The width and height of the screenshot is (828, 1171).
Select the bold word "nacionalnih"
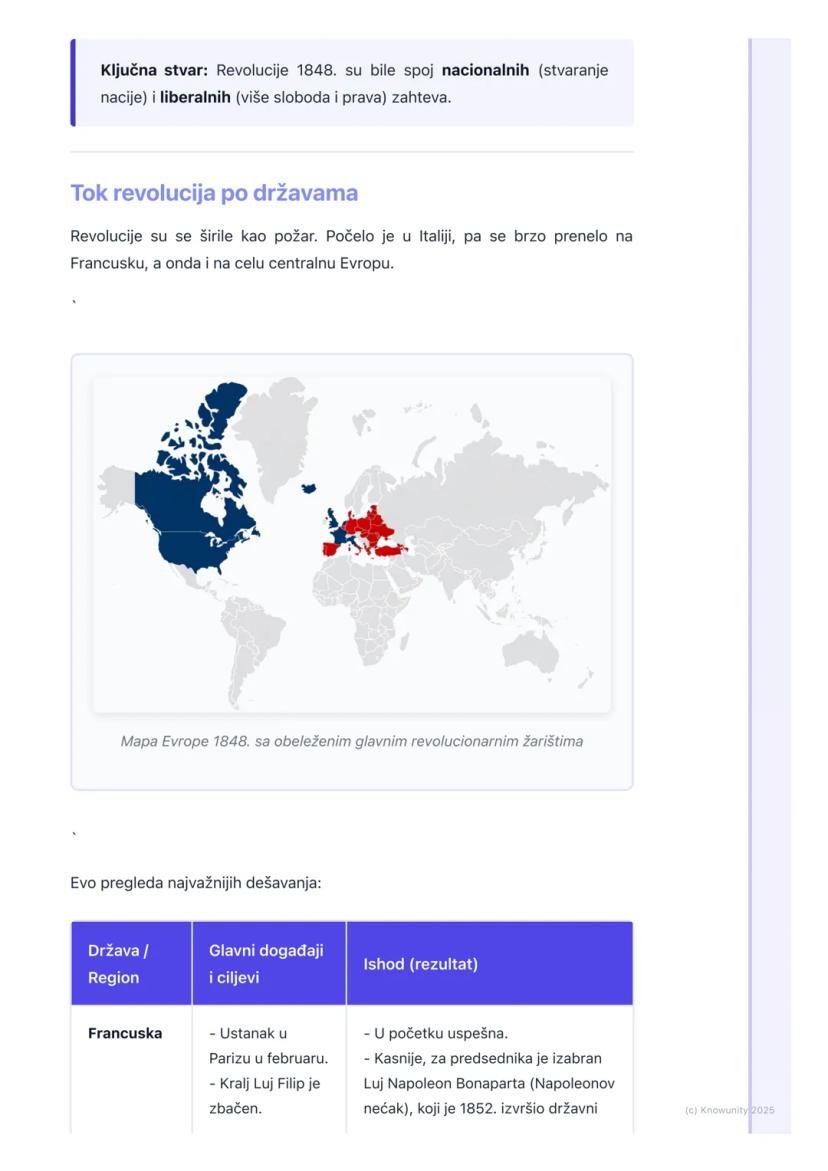(x=485, y=70)
